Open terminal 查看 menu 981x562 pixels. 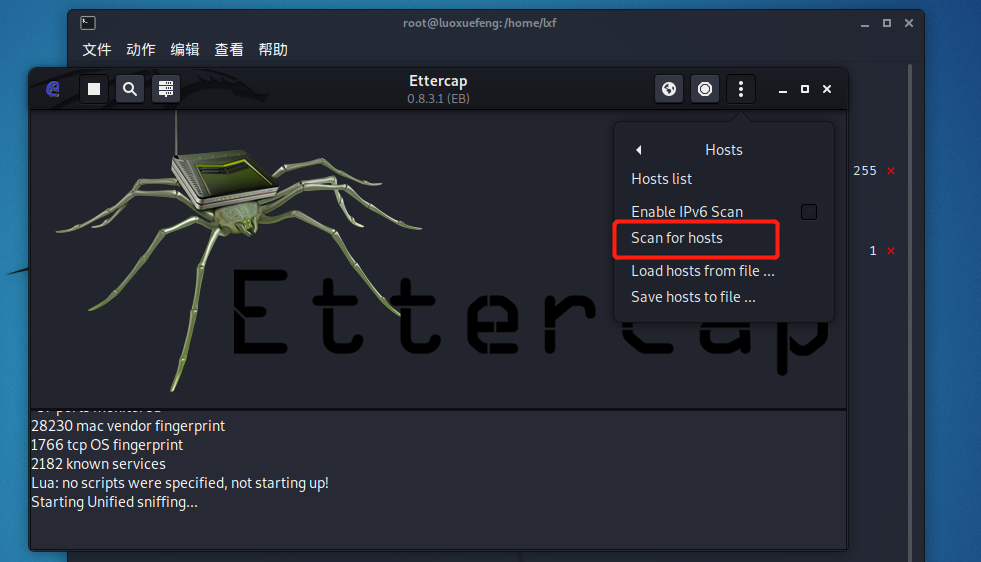(x=229, y=49)
